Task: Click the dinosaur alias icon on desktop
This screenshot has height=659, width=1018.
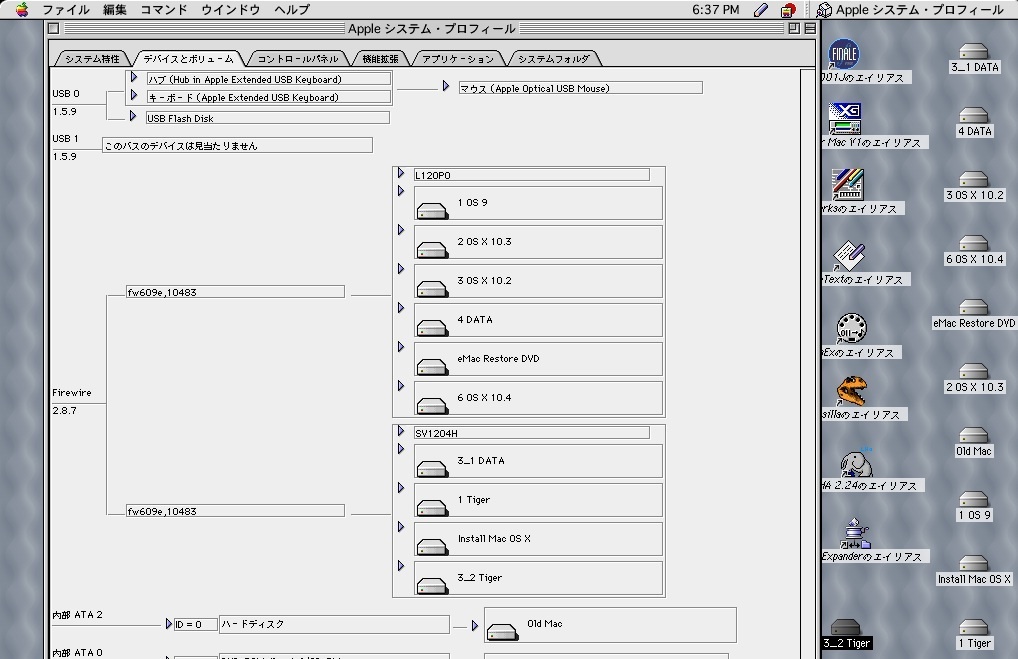Action: [852, 390]
